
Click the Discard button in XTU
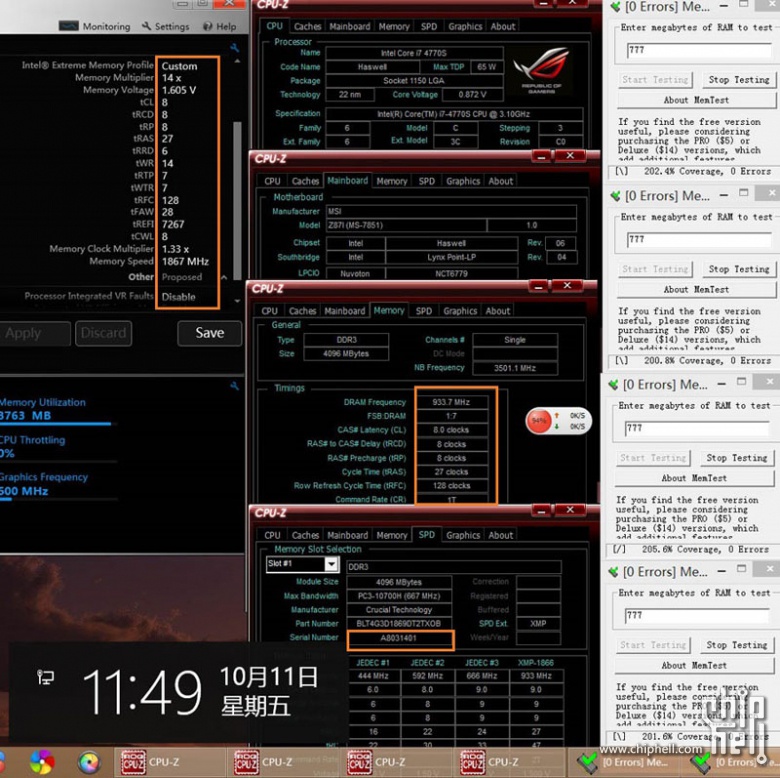click(103, 333)
